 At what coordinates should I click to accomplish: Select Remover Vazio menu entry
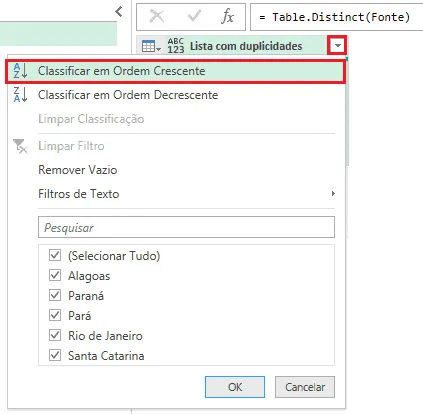78,170
